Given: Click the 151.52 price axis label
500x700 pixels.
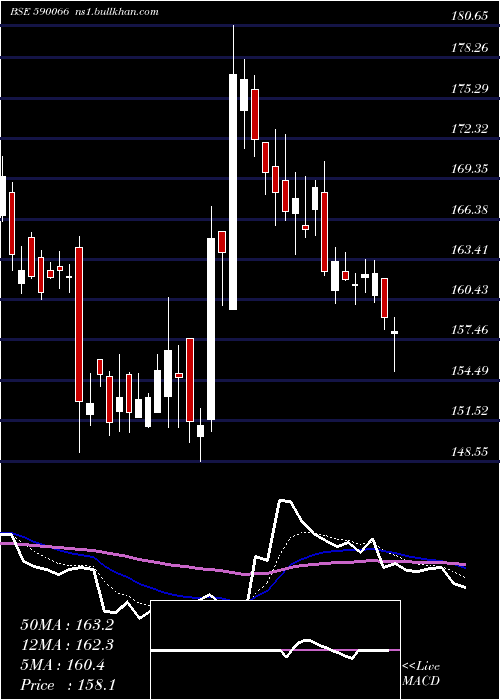Looking at the screenshot, I should (469, 411).
